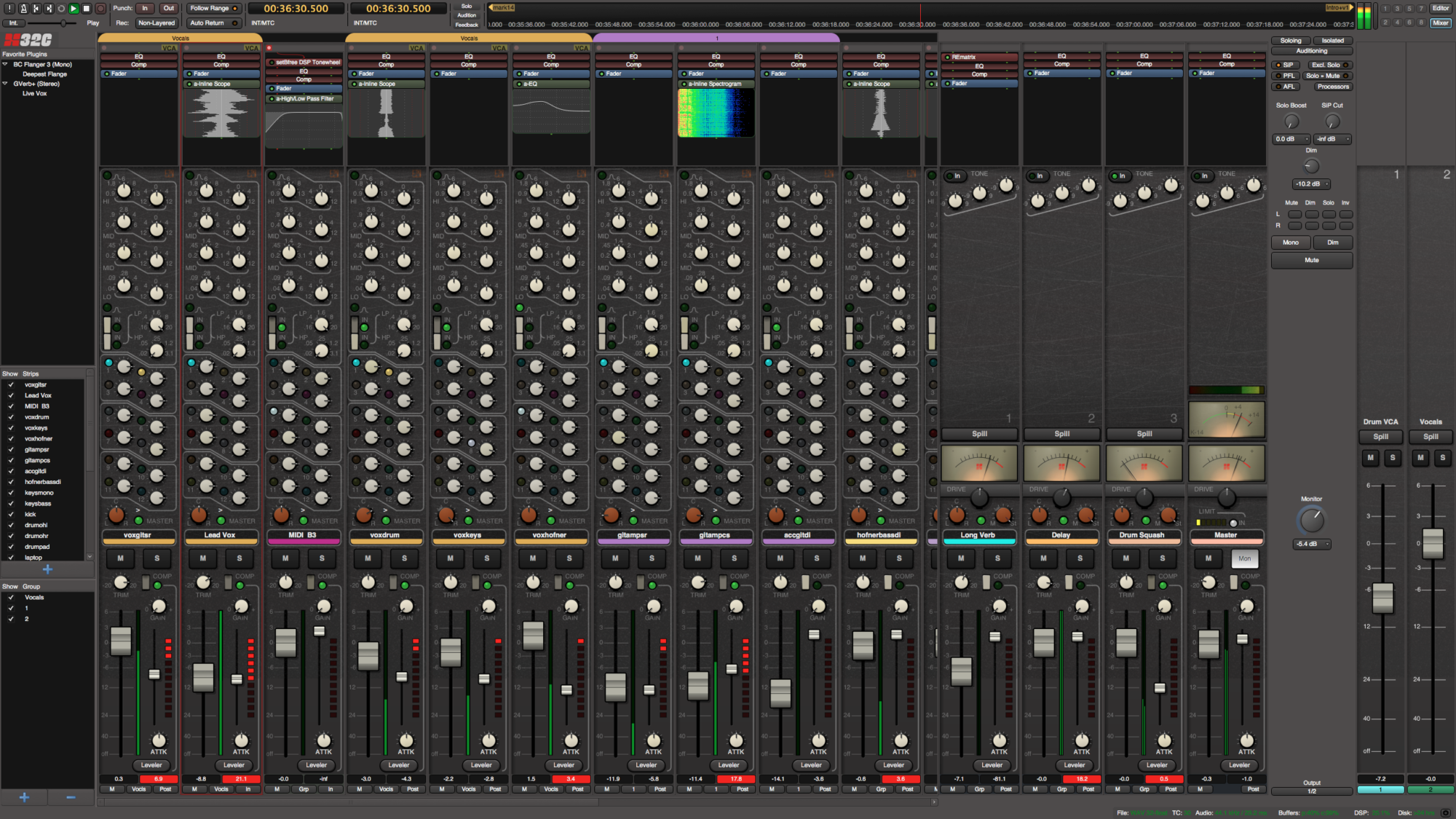Select the Mixer tab button
Image resolution: width=1456 pixels, height=819 pixels.
(x=1440, y=23)
